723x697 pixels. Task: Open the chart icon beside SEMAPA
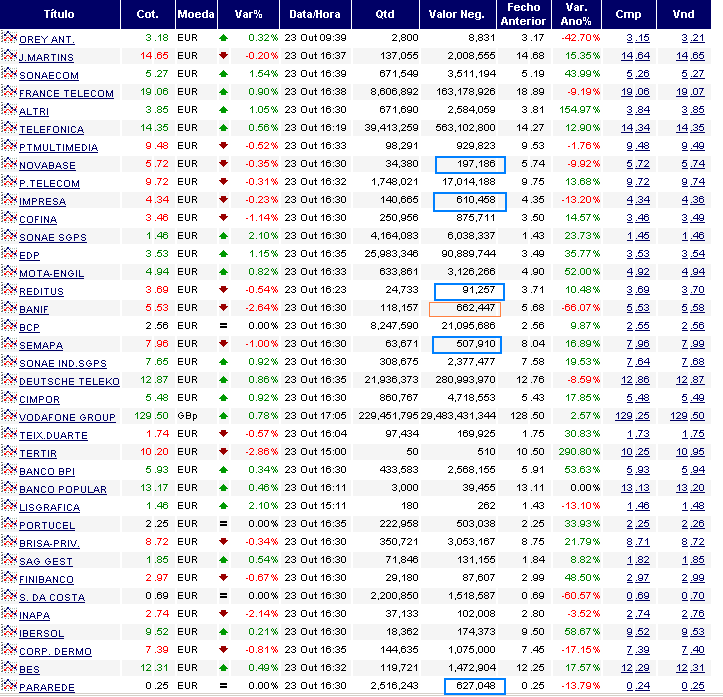tap(9, 343)
